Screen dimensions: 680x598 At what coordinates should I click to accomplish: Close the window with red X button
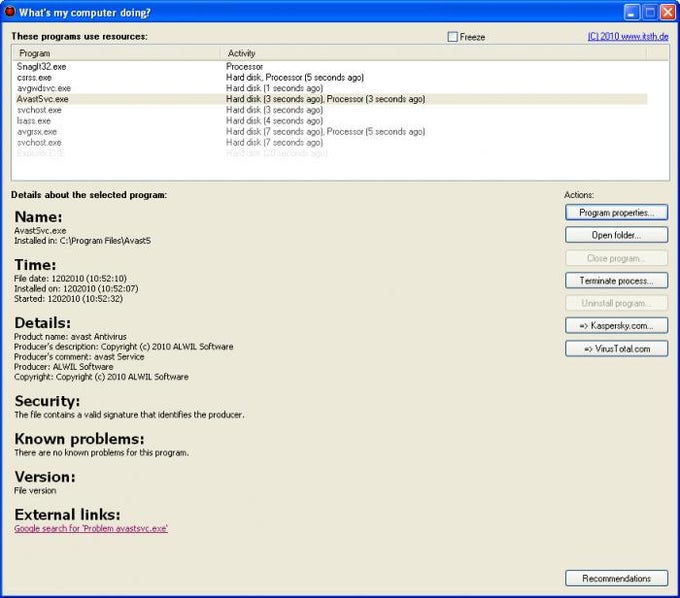(x=668, y=12)
